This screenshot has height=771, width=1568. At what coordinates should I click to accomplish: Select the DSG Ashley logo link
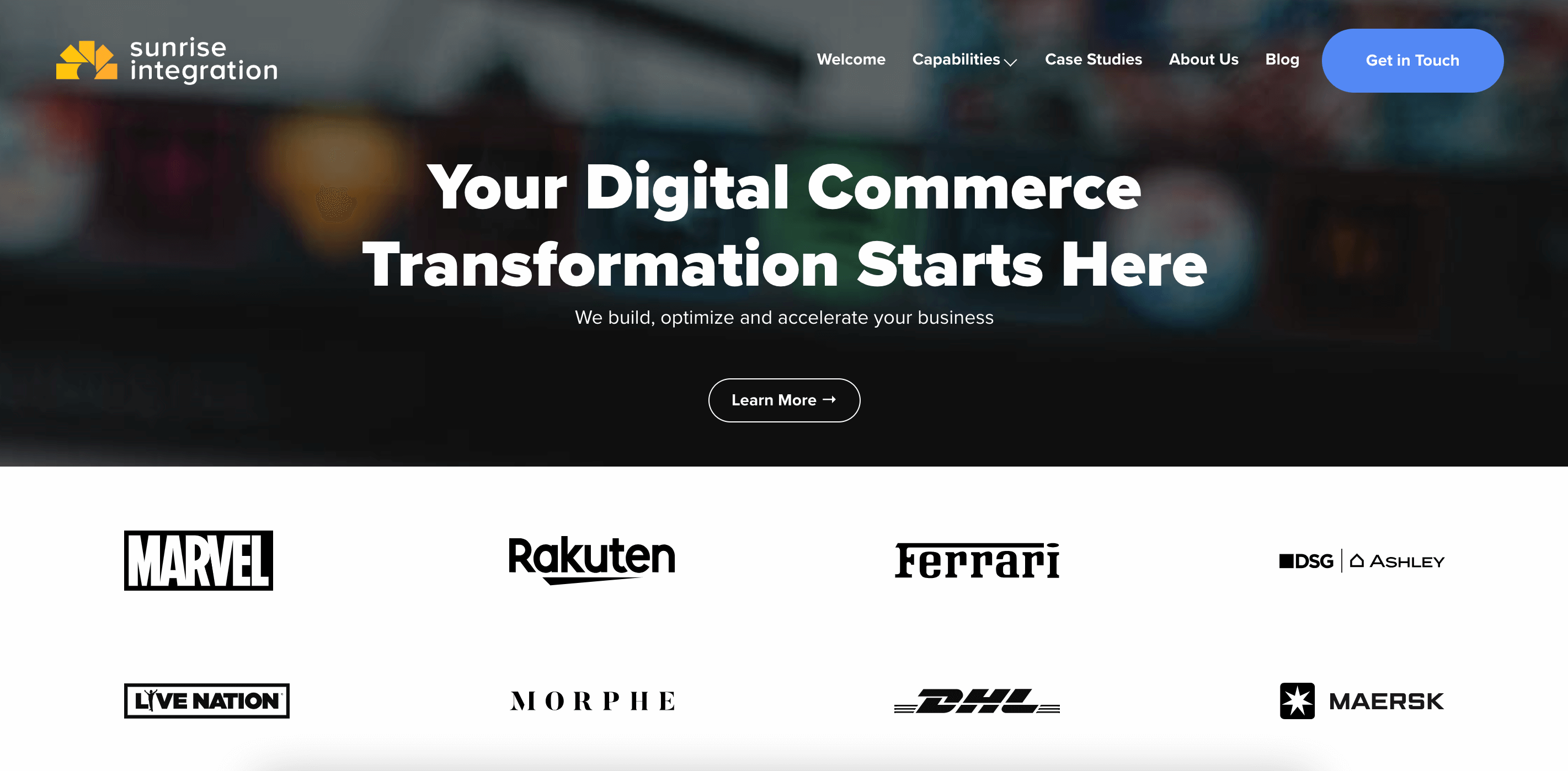tap(1361, 559)
